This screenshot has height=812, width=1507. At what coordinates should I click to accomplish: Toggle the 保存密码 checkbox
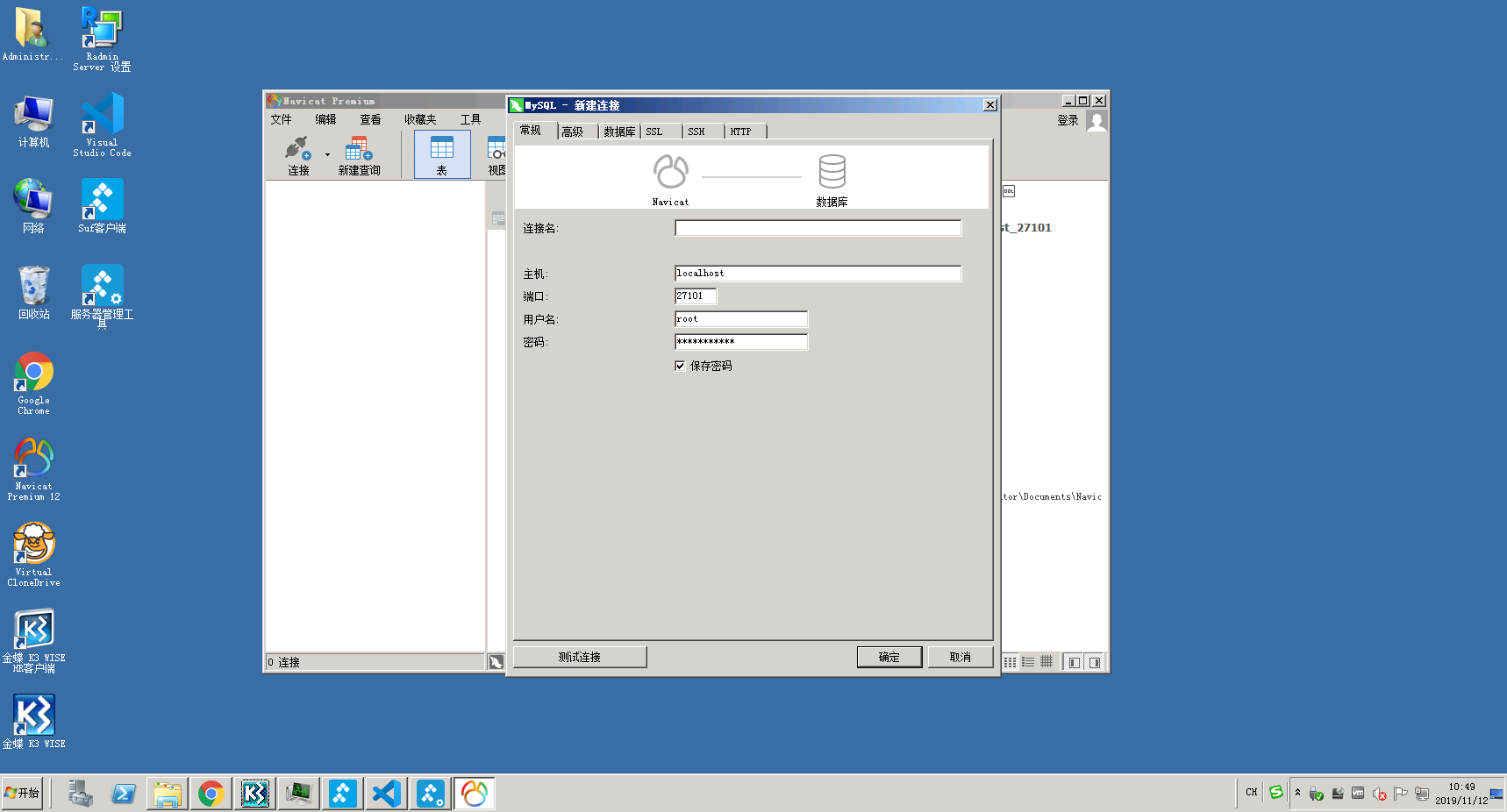(680, 366)
